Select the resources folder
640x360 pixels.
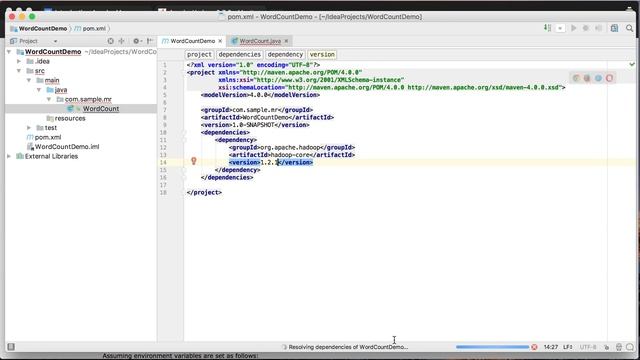pos(70,118)
